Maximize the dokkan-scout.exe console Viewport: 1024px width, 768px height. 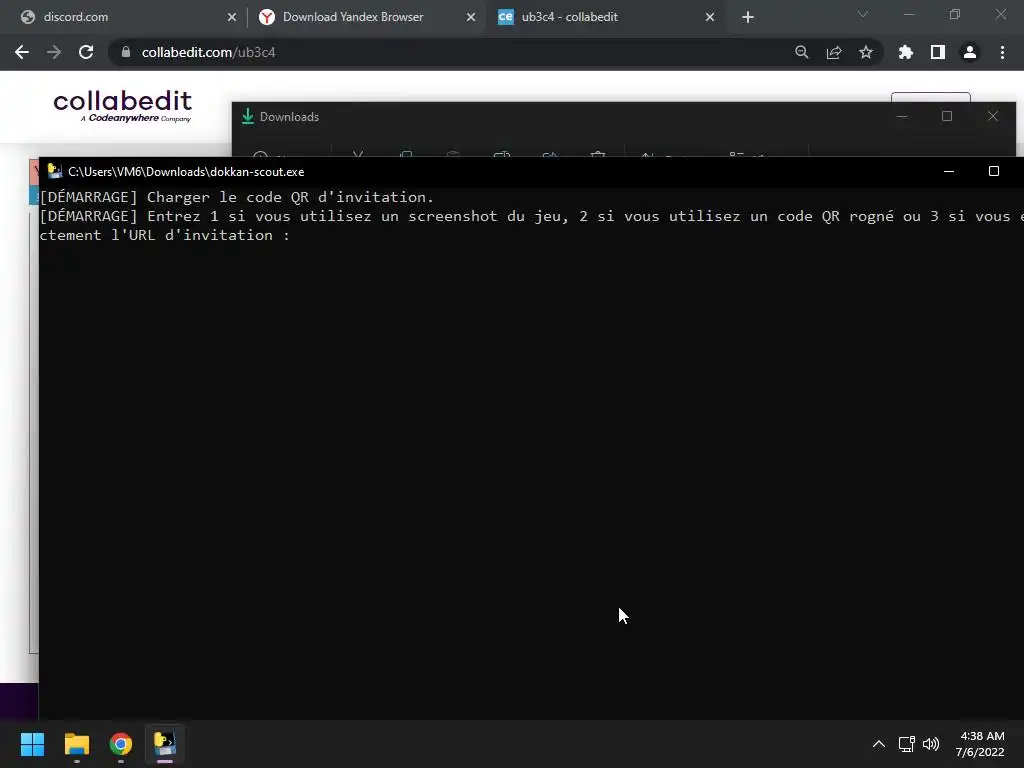click(994, 171)
